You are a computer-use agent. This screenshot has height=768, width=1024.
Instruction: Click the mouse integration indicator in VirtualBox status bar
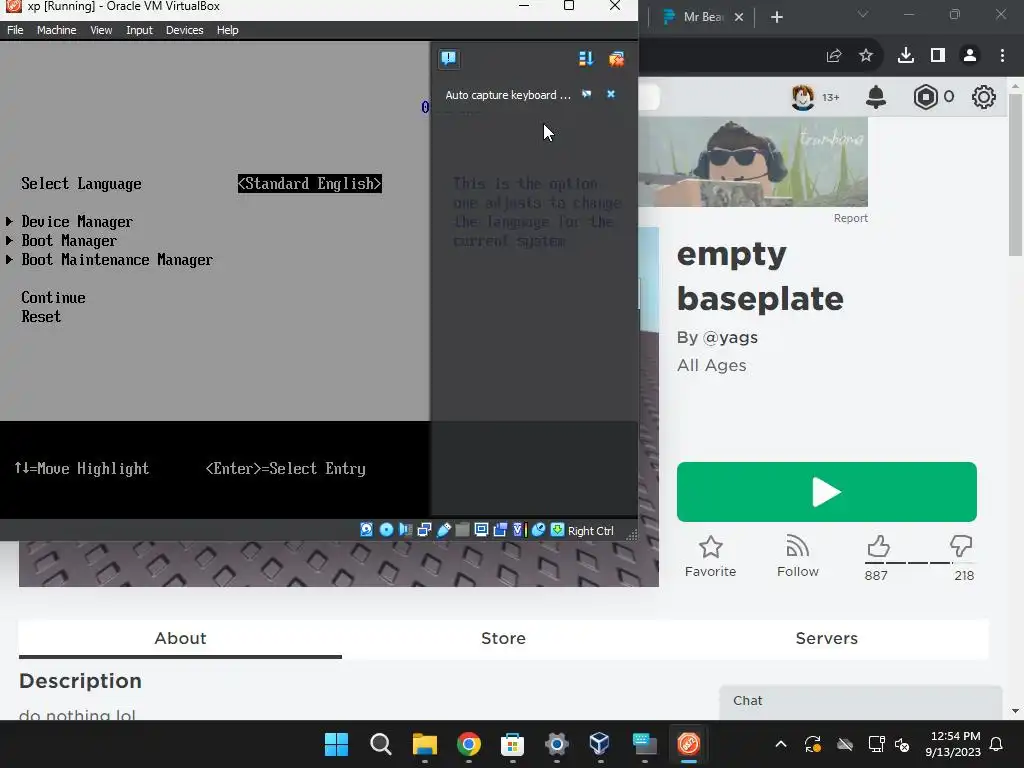538,530
